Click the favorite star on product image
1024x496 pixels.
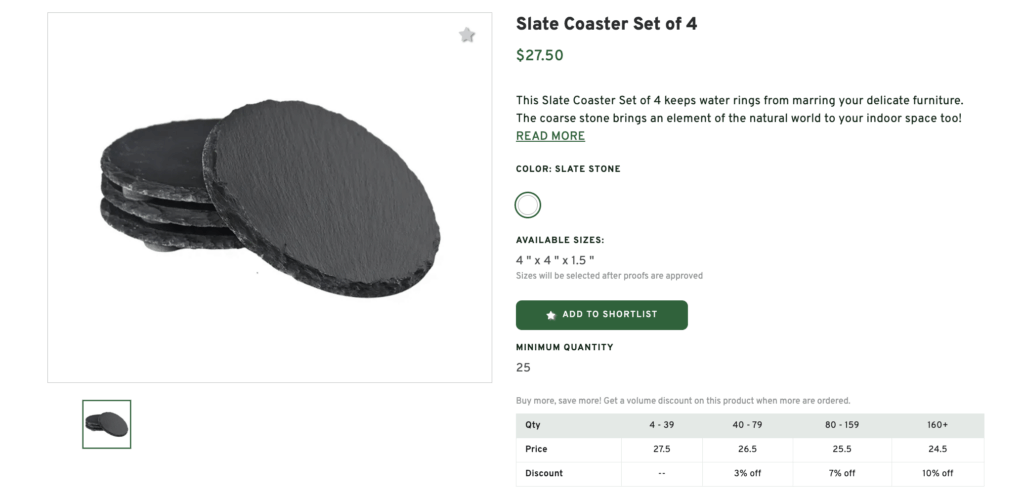point(467,35)
